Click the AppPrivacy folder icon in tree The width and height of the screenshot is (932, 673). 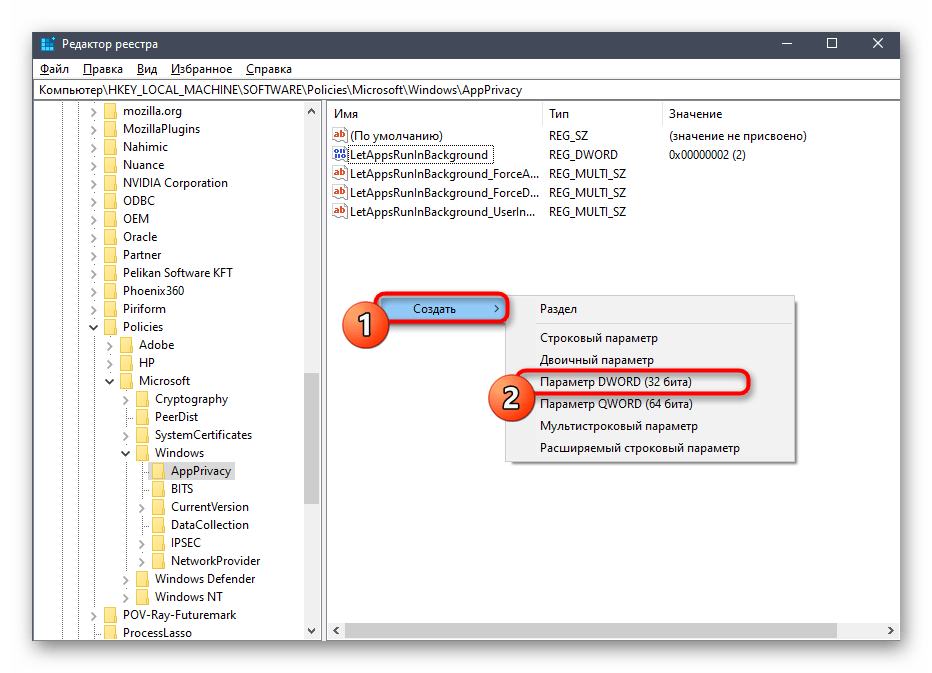click(x=158, y=471)
